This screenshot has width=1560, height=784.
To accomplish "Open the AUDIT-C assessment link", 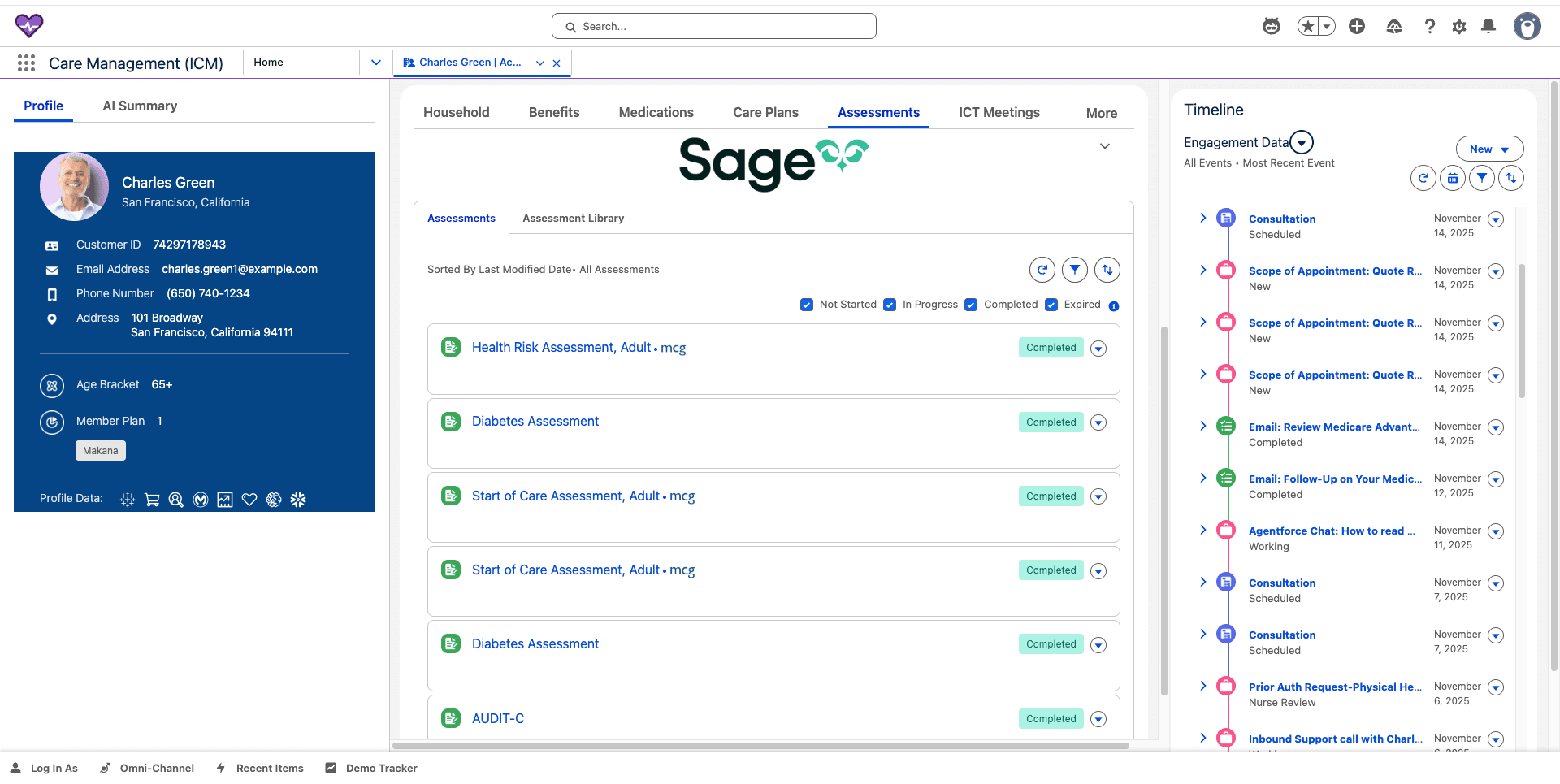I will point(498,718).
